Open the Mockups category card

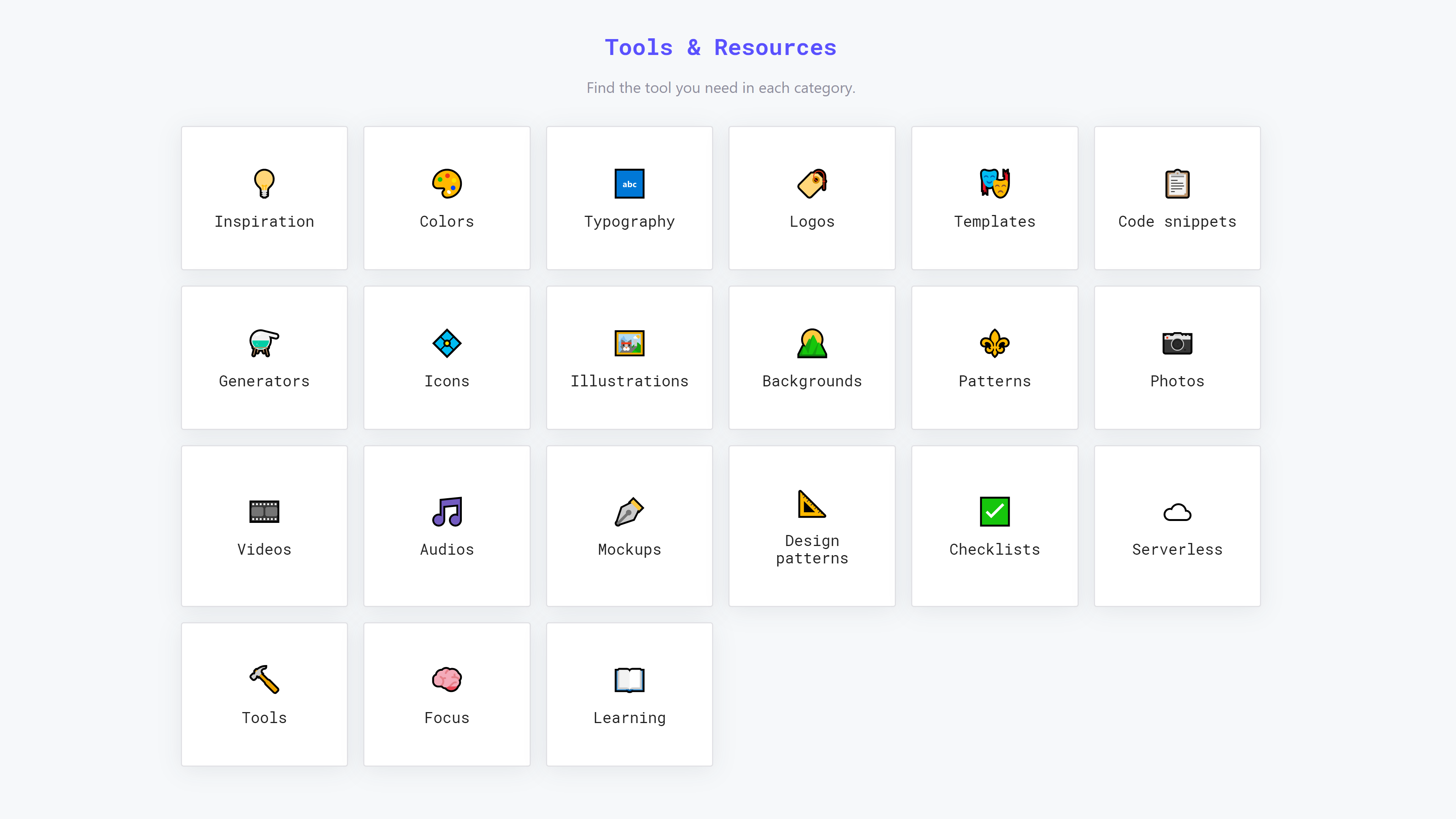(x=629, y=526)
